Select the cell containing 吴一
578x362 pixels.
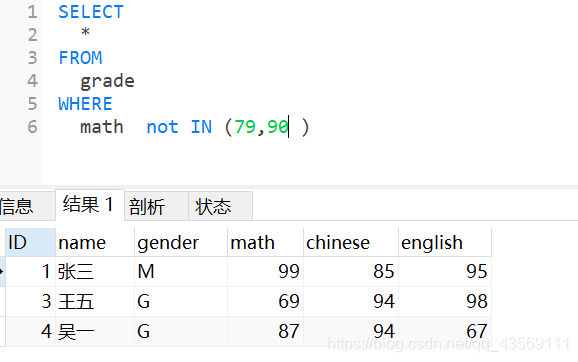[95, 331]
